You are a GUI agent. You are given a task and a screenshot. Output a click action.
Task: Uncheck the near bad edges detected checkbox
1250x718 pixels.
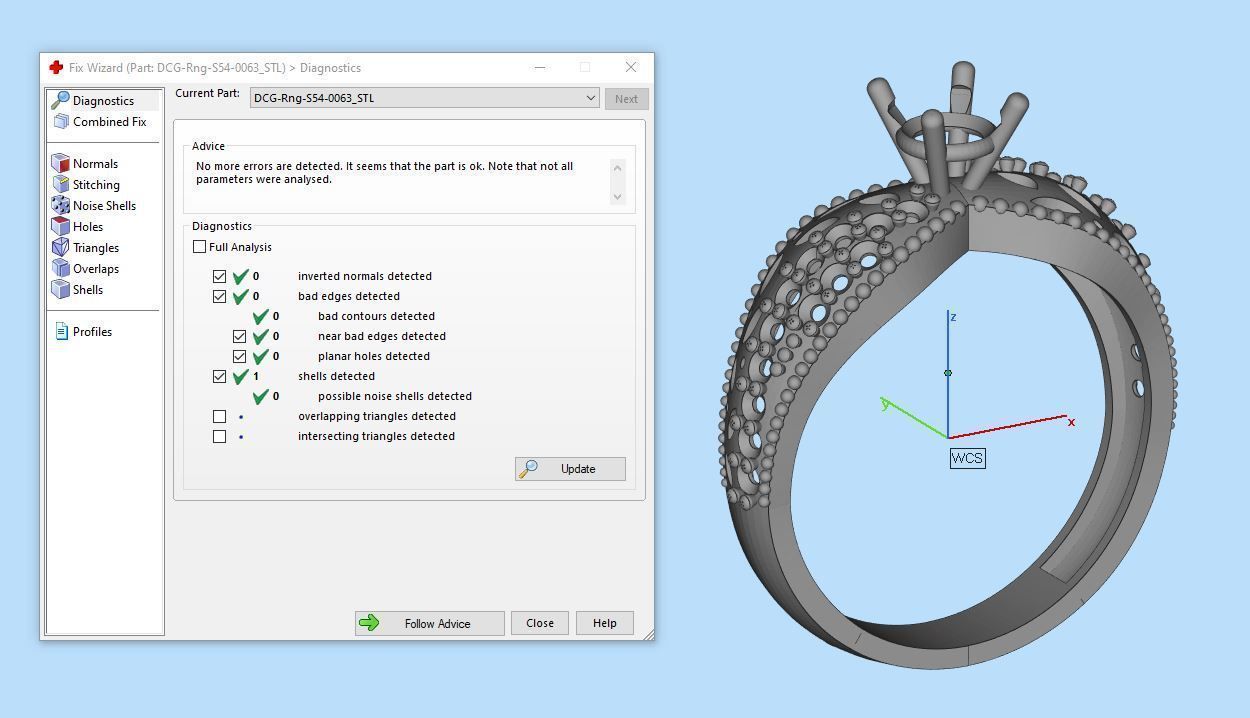239,336
